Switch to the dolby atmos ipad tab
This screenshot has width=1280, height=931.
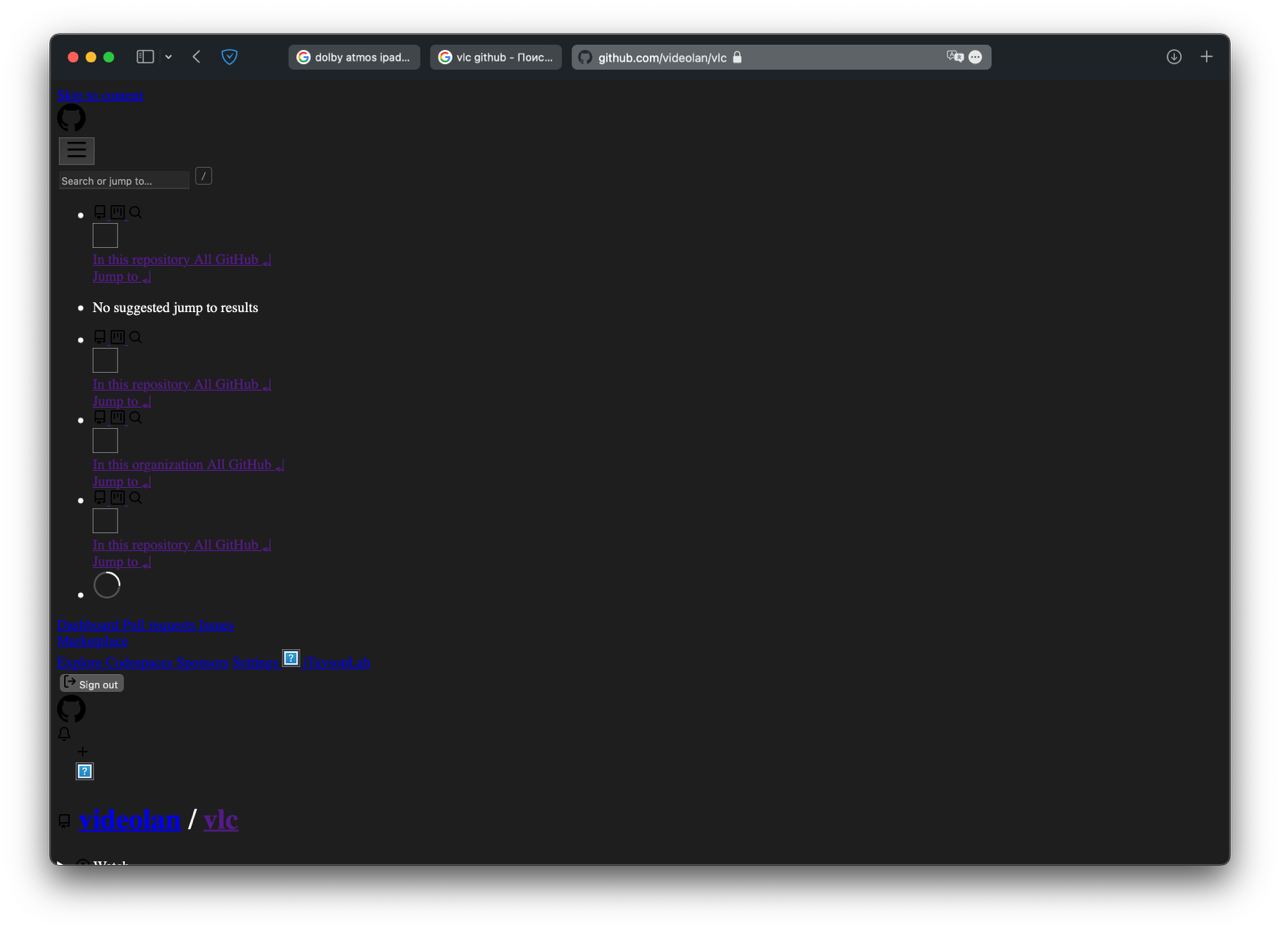(354, 57)
